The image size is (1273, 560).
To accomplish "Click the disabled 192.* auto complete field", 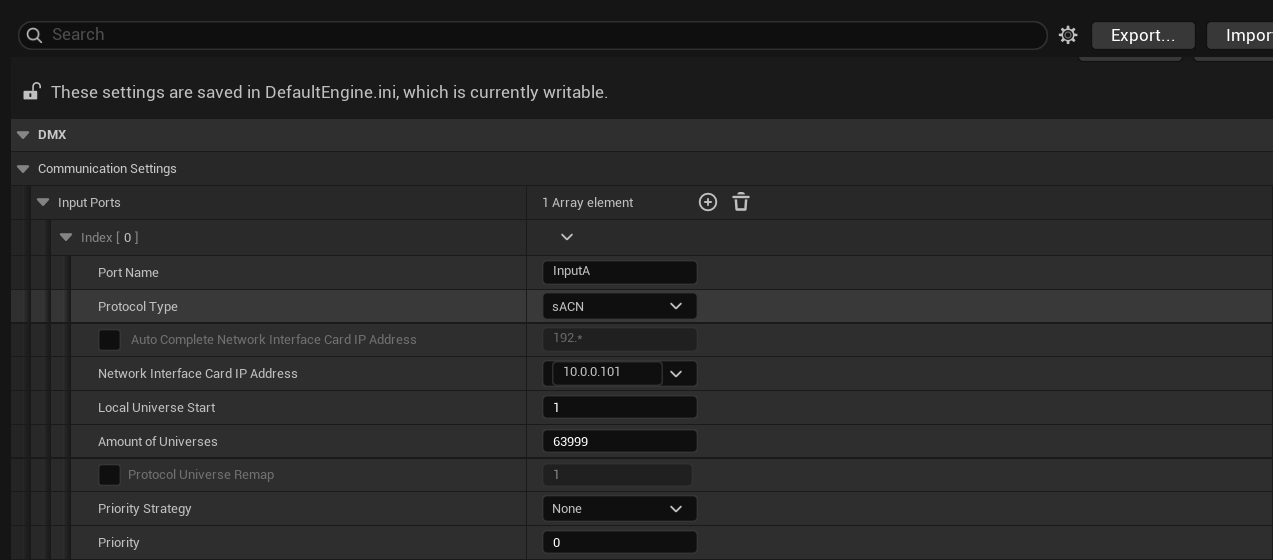I will [x=619, y=339].
